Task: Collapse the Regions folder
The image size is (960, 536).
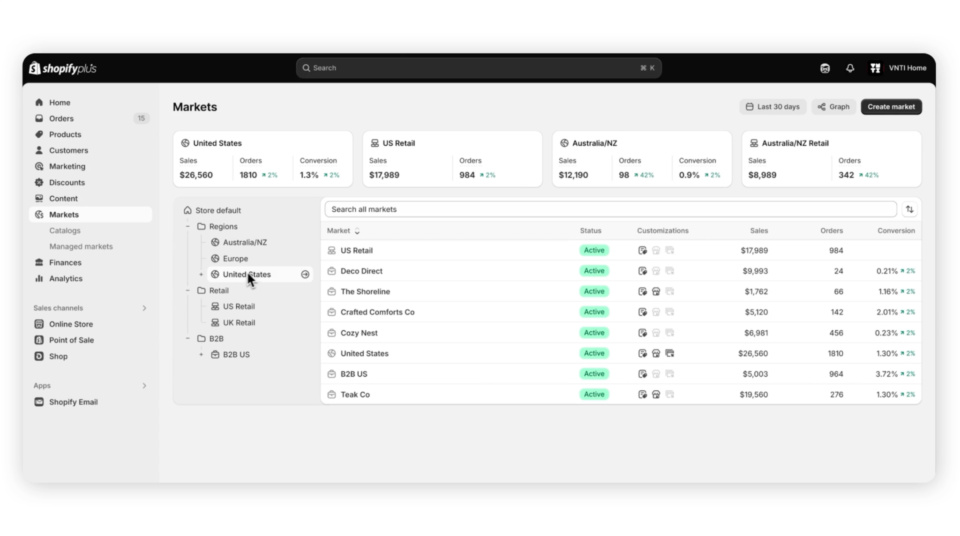Action: tap(187, 227)
